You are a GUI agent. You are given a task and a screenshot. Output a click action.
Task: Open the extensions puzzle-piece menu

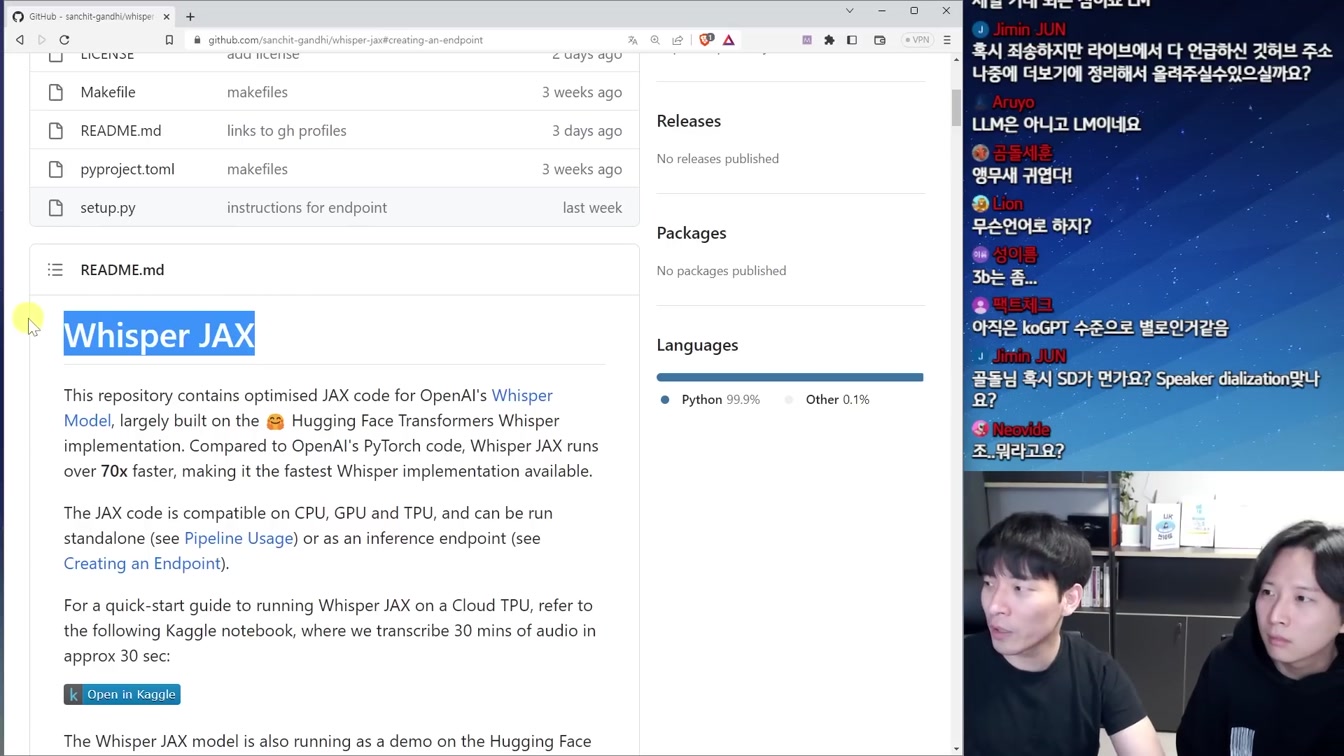pos(829,40)
